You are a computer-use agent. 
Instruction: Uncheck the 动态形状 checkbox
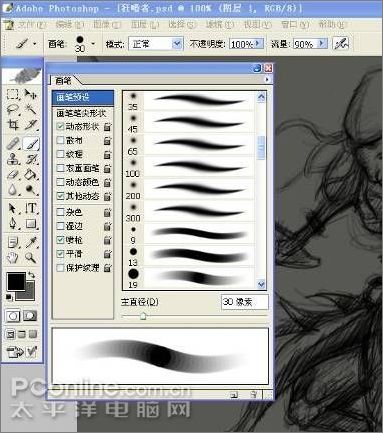pyautogui.click(x=60, y=127)
